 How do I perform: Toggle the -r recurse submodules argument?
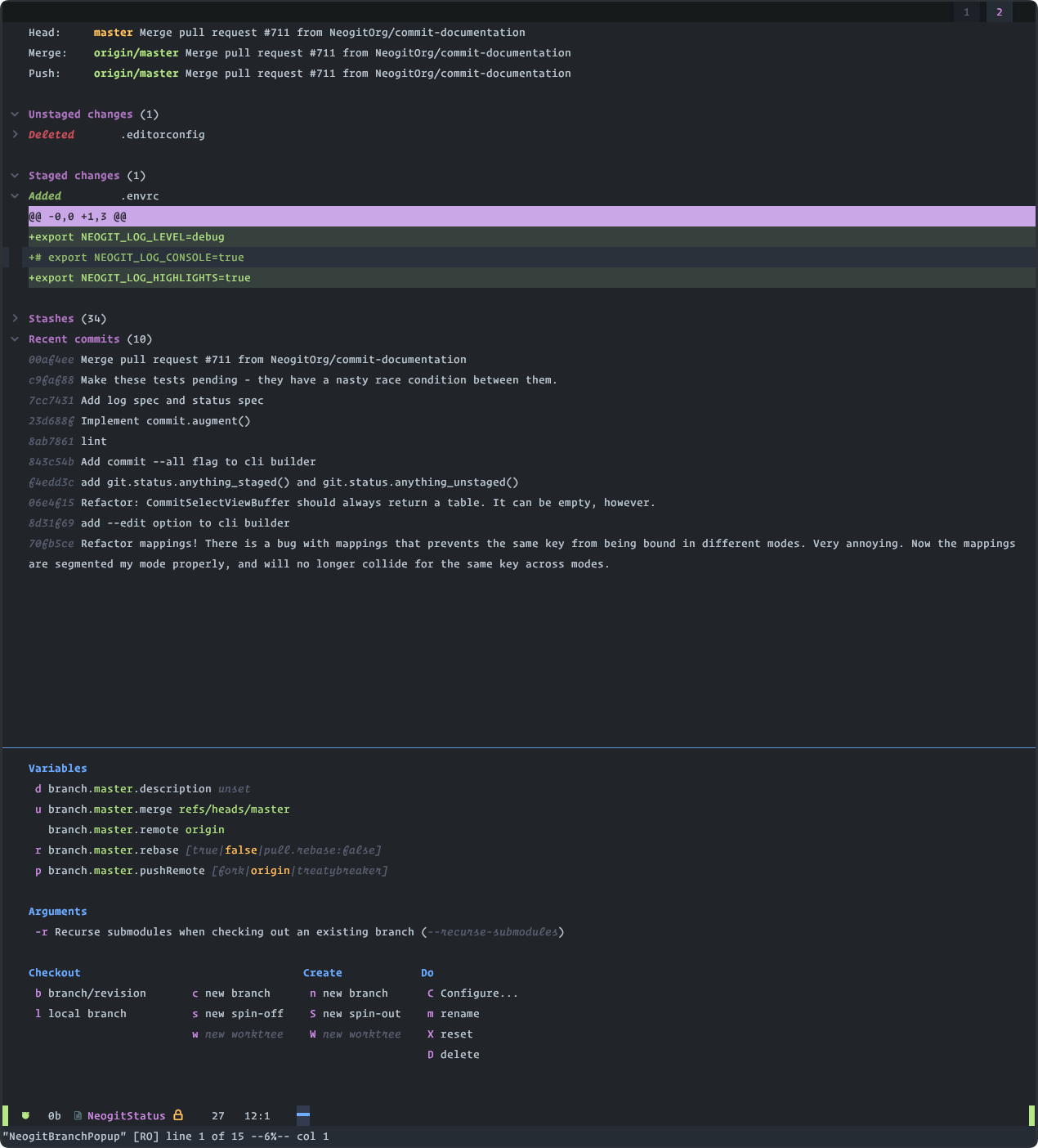(x=41, y=932)
